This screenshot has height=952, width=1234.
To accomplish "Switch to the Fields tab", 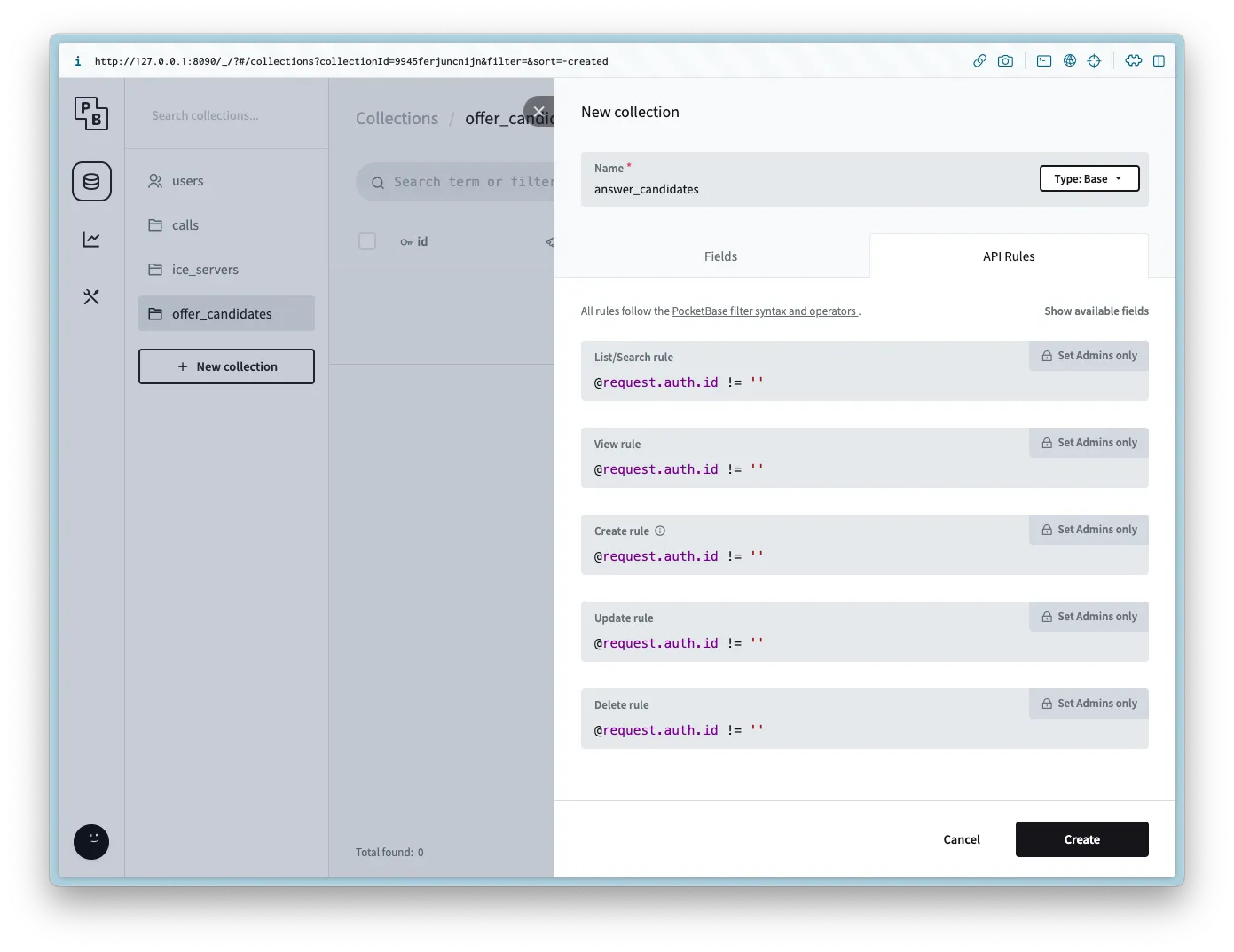I will click(720, 256).
